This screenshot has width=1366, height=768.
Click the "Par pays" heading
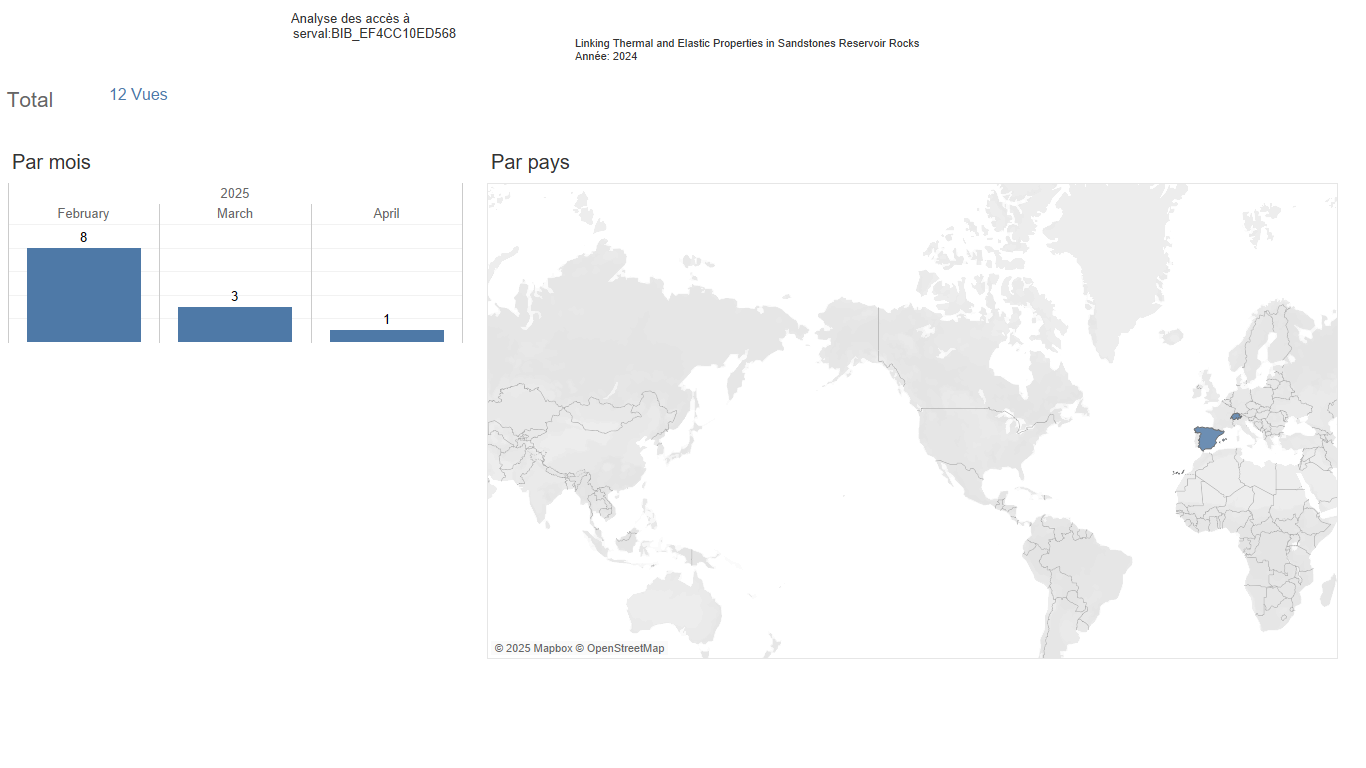[530, 162]
